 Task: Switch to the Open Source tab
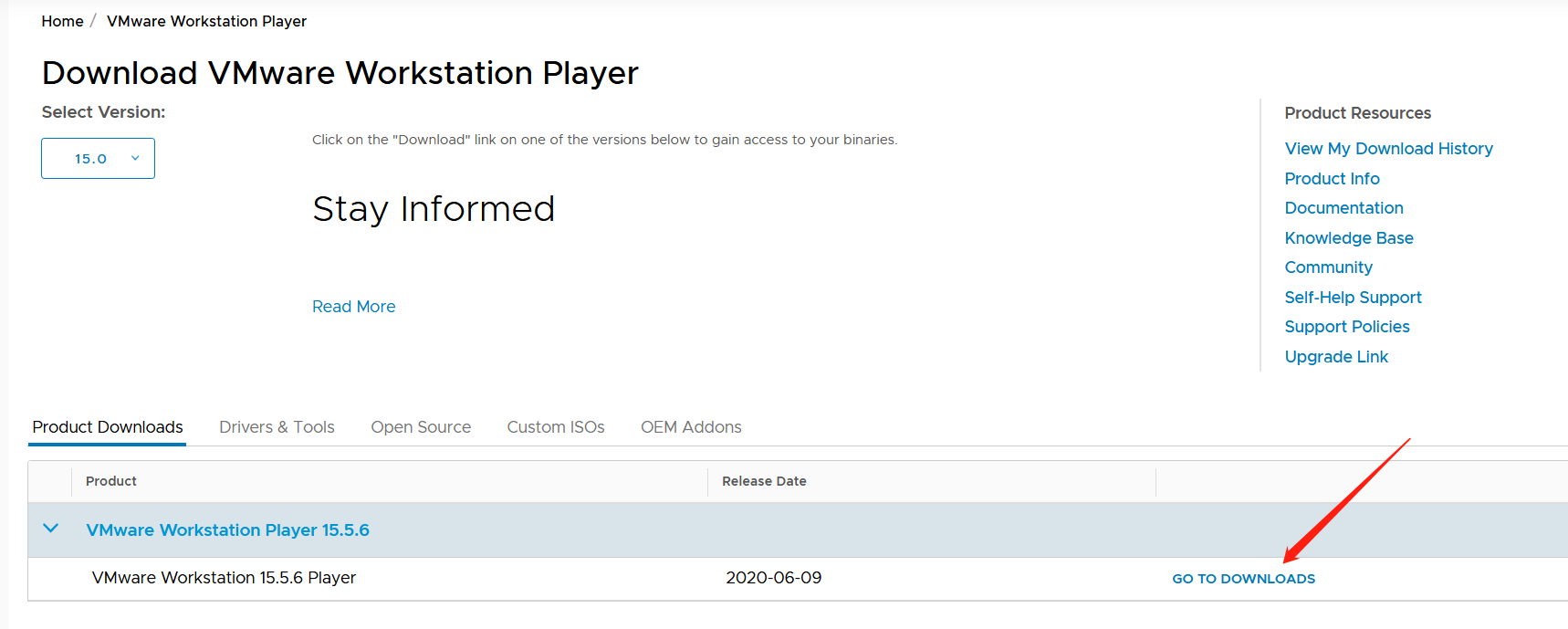[421, 427]
